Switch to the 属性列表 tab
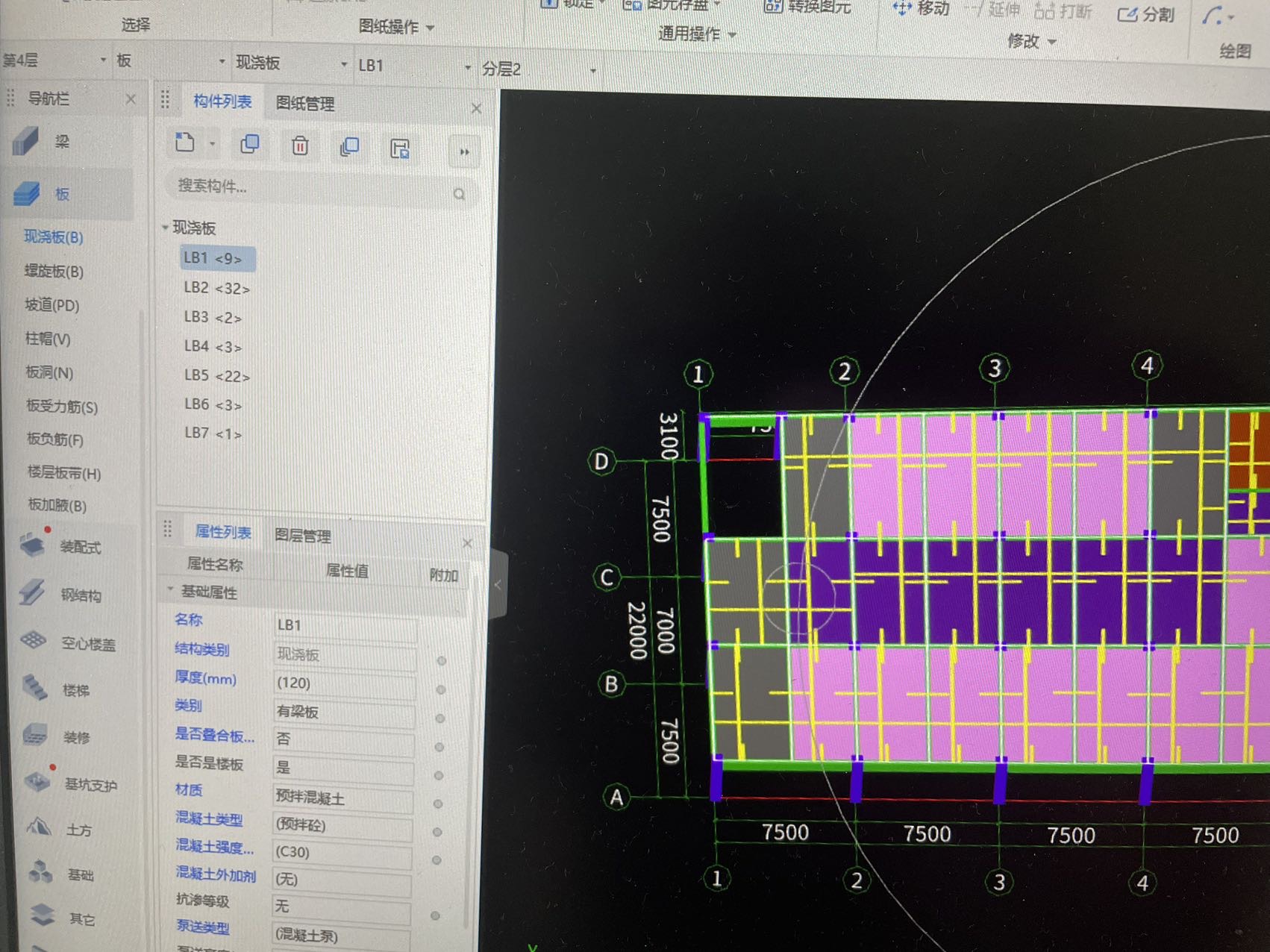 coord(223,531)
